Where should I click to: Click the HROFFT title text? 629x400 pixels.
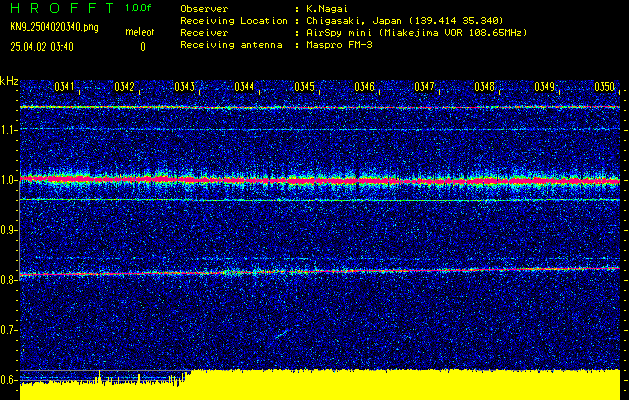(x=62, y=8)
